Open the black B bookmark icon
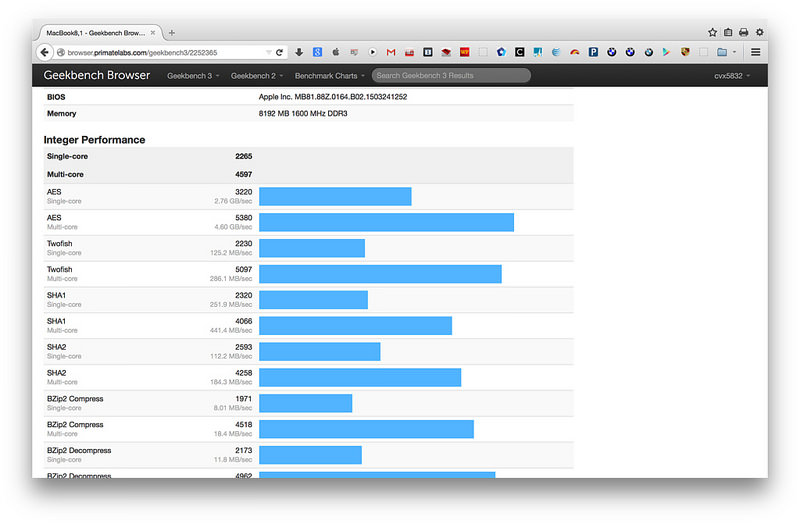 (428, 52)
